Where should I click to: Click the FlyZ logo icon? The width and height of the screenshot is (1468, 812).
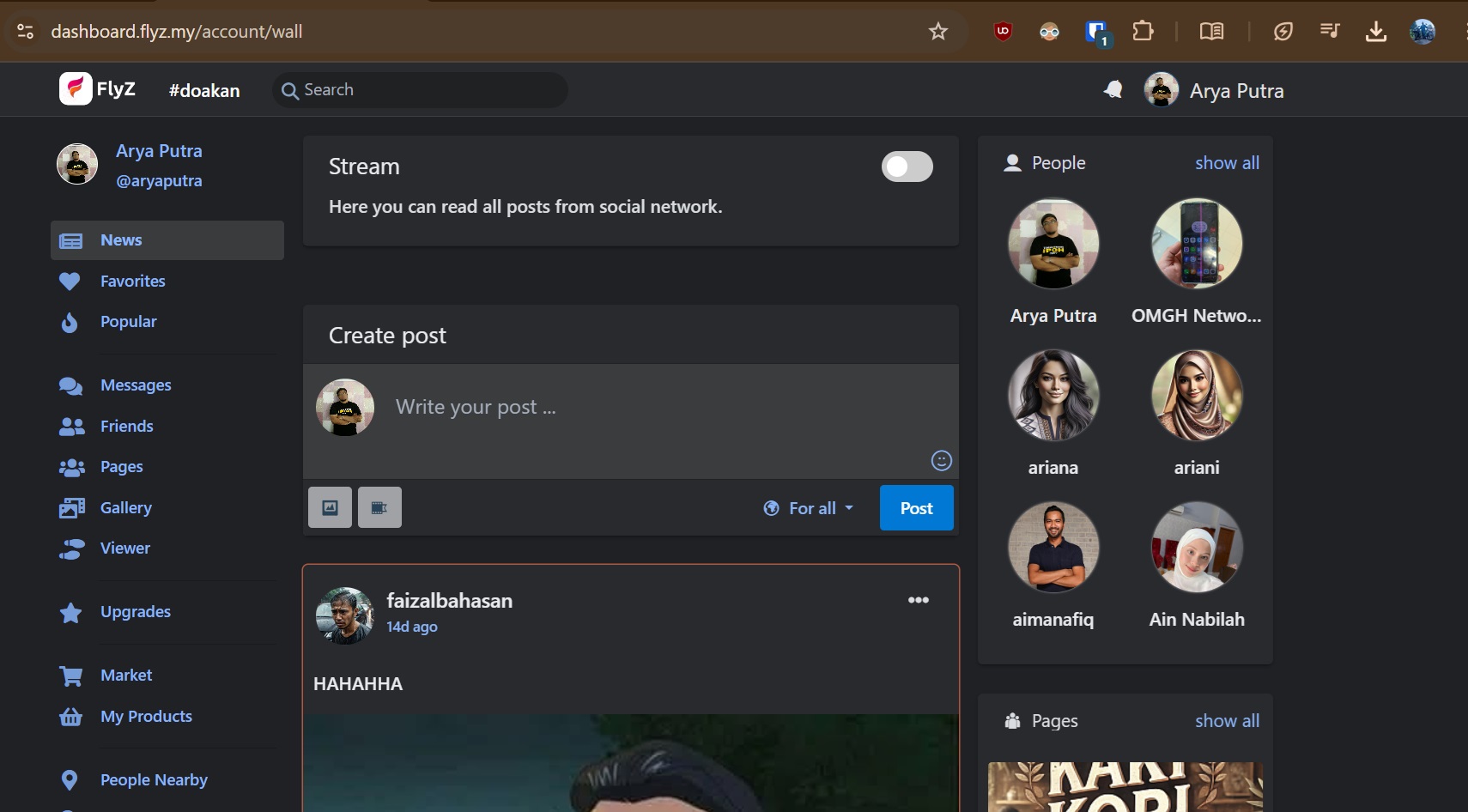click(x=76, y=88)
